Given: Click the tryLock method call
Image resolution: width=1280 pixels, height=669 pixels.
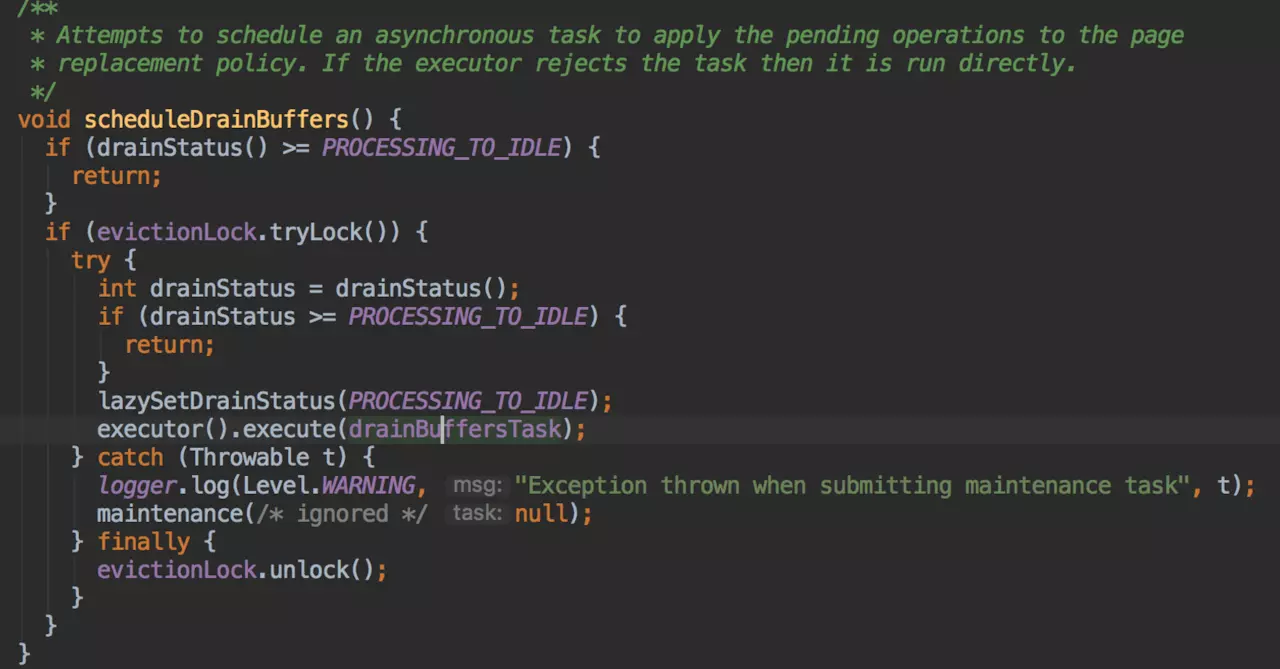Looking at the screenshot, I should (x=316, y=232).
